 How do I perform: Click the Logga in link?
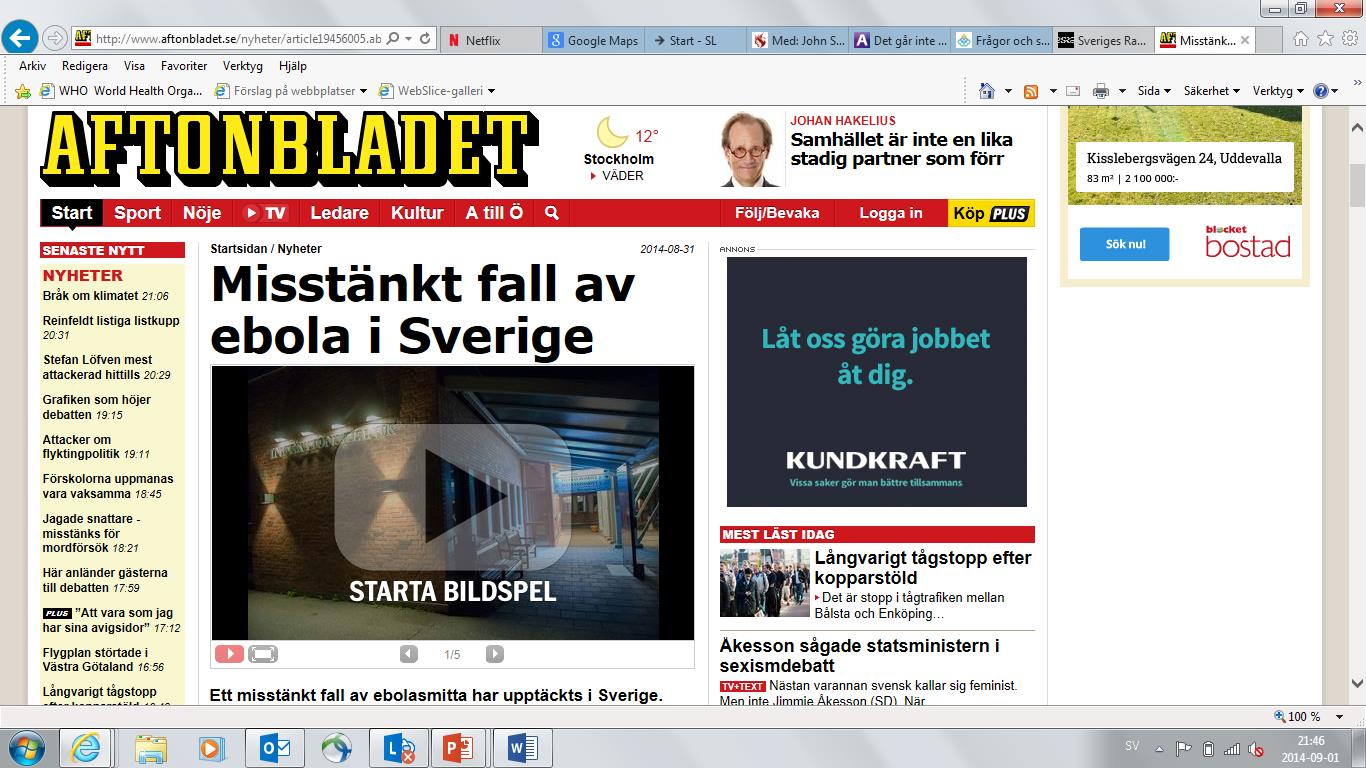click(891, 213)
